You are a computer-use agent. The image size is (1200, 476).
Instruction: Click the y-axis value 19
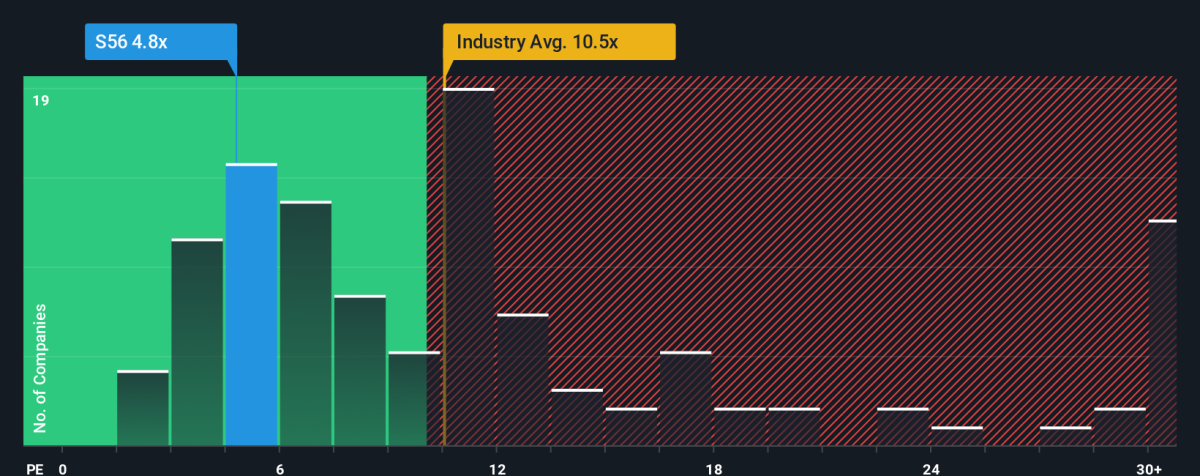pyautogui.click(x=40, y=100)
